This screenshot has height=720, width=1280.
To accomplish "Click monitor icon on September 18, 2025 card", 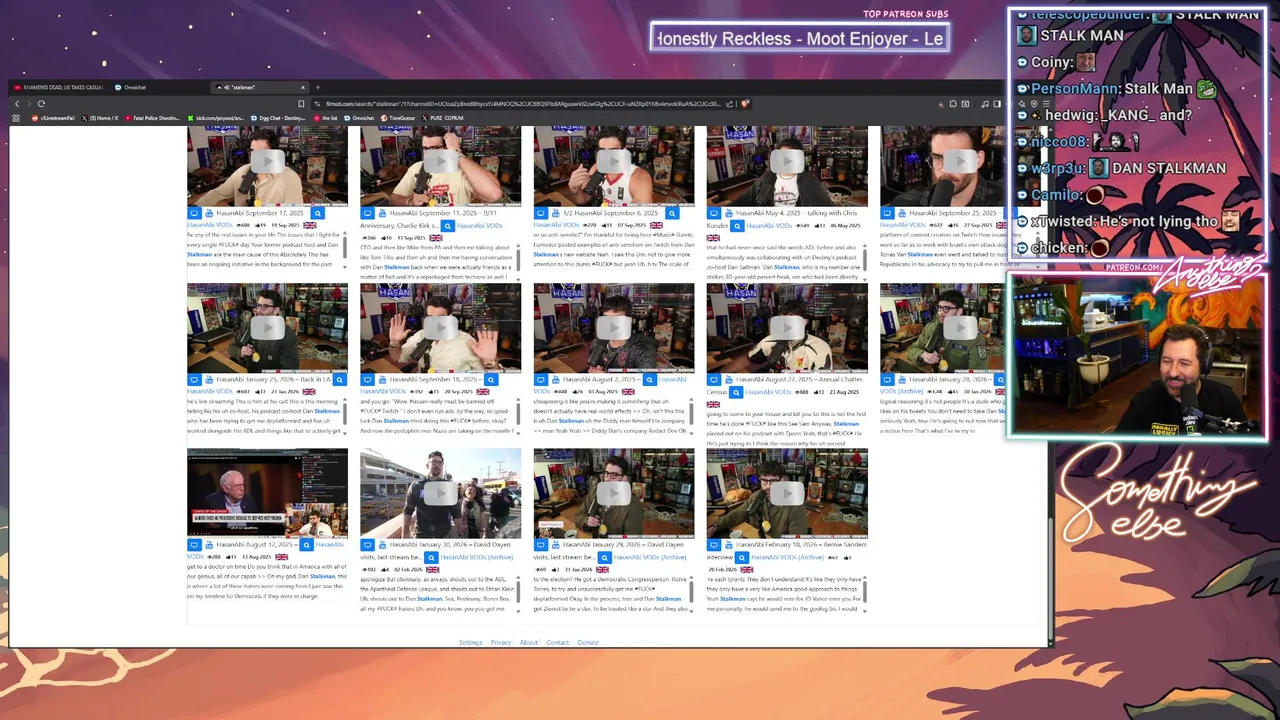I will 368,380.
